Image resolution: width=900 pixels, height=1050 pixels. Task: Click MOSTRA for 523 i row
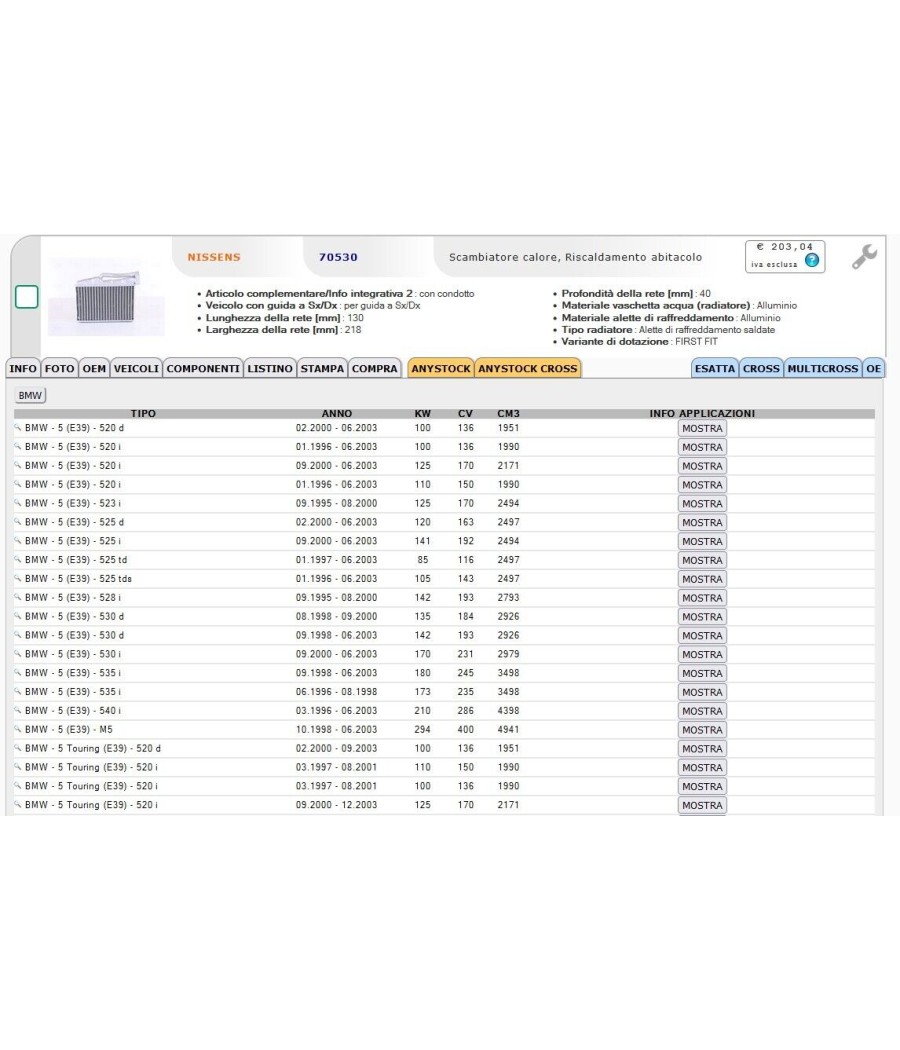[x=702, y=504]
